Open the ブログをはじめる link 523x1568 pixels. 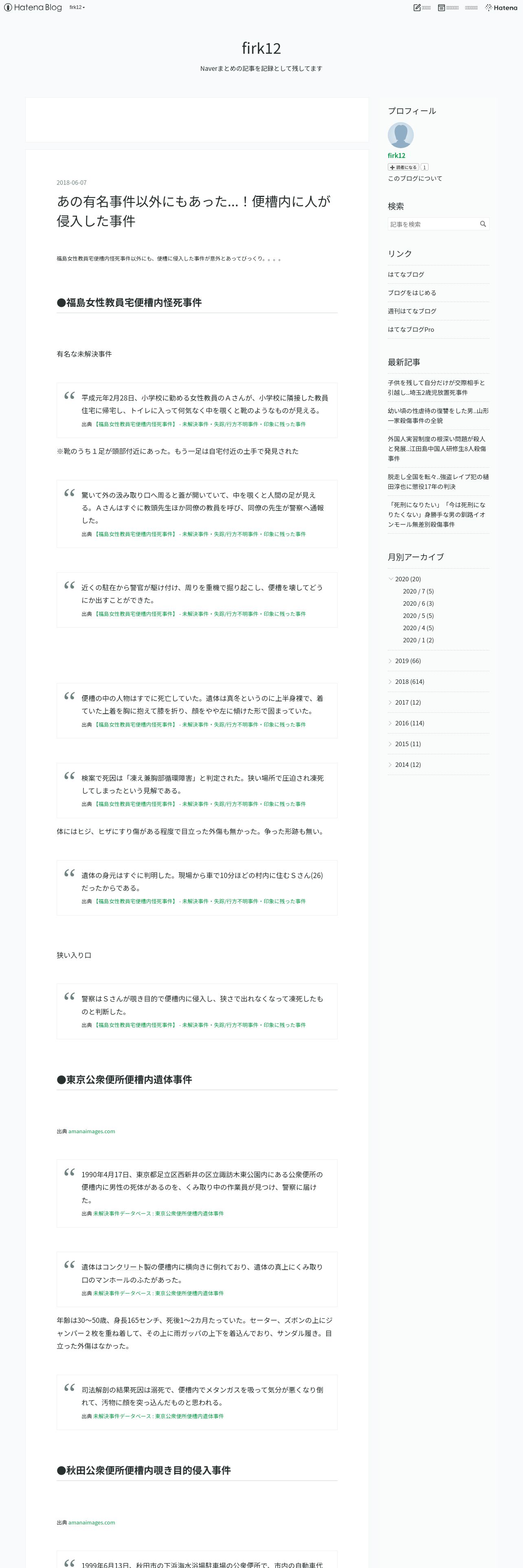point(412,293)
